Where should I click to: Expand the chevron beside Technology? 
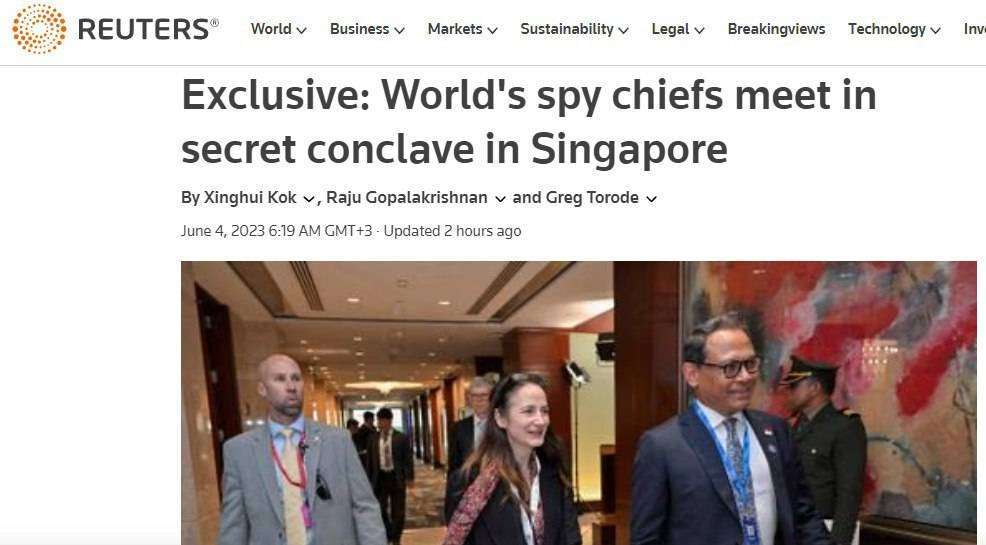click(936, 30)
